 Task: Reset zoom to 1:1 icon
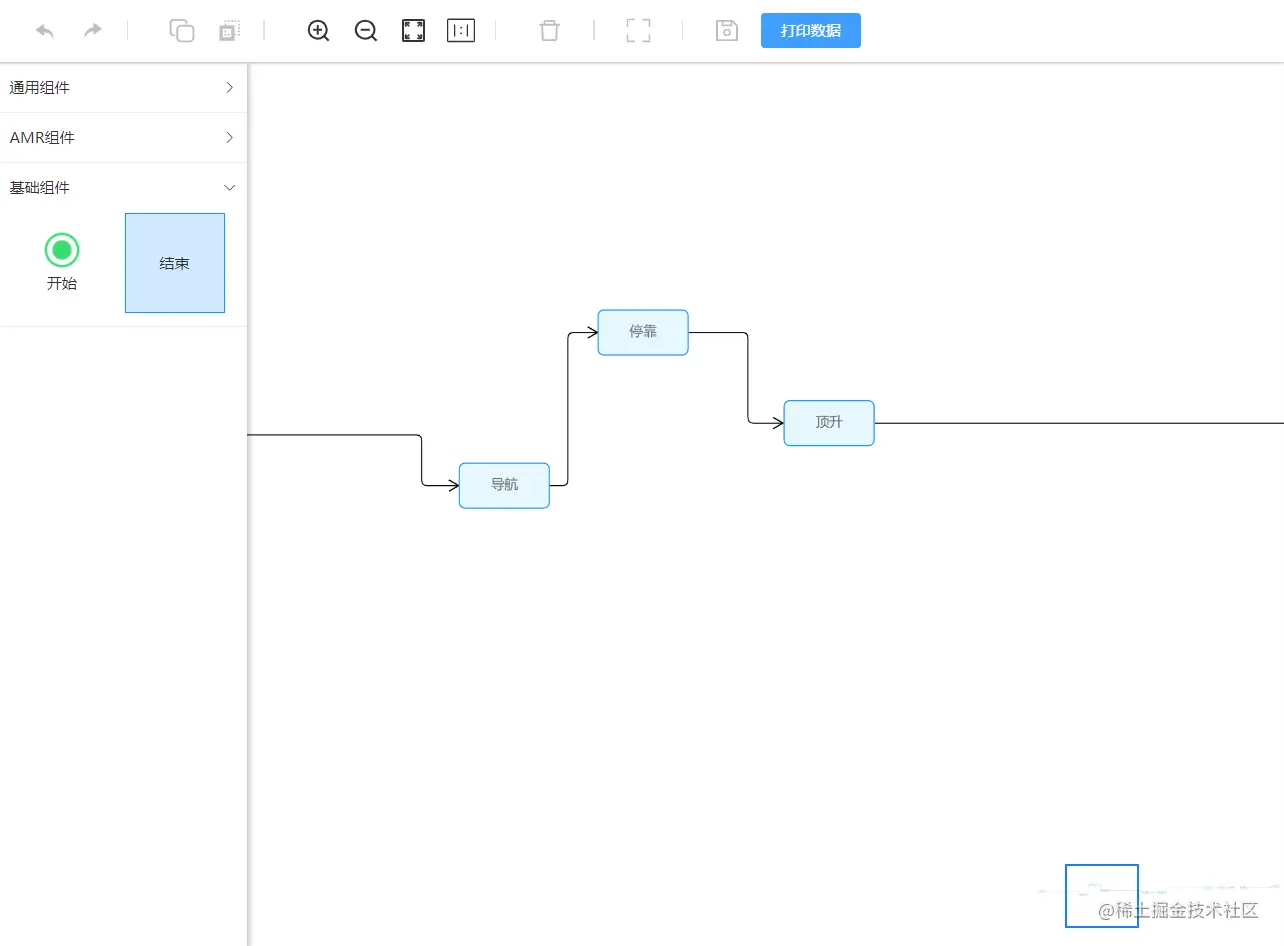461,31
